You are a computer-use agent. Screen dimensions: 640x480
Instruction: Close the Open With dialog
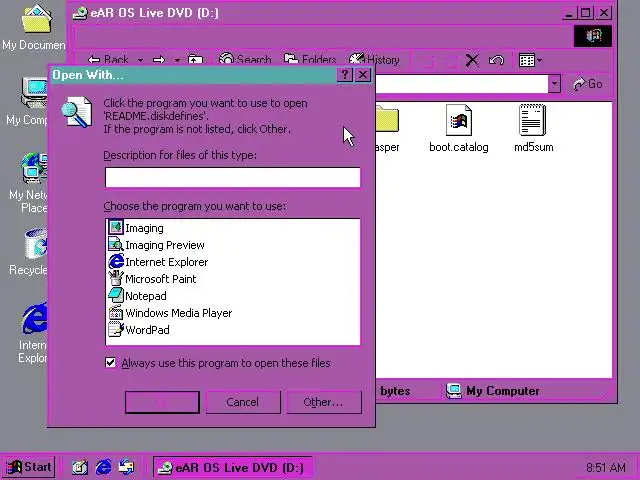pyautogui.click(x=363, y=75)
